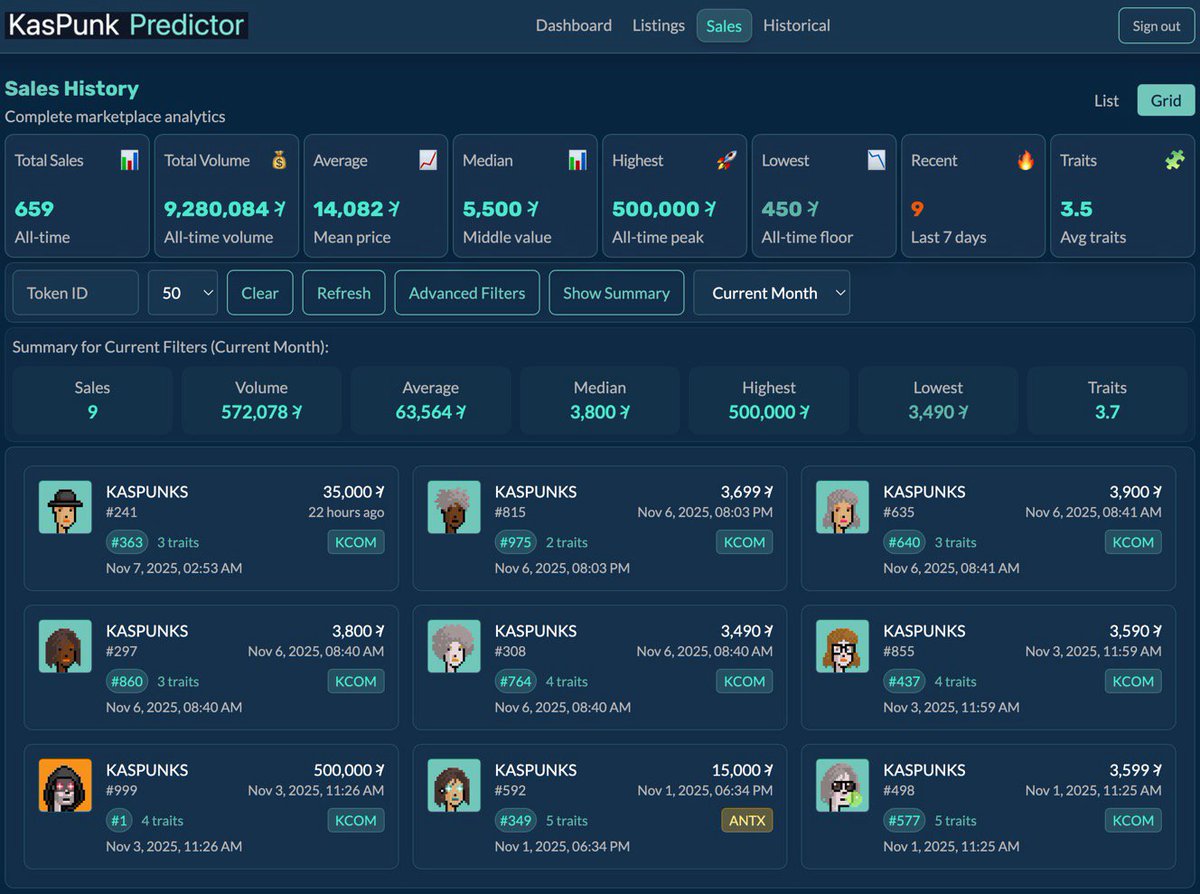This screenshot has width=1200, height=894.
Task: Open KasPunk #815 avatar thumbnail
Action: pyautogui.click(x=454, y=507)
